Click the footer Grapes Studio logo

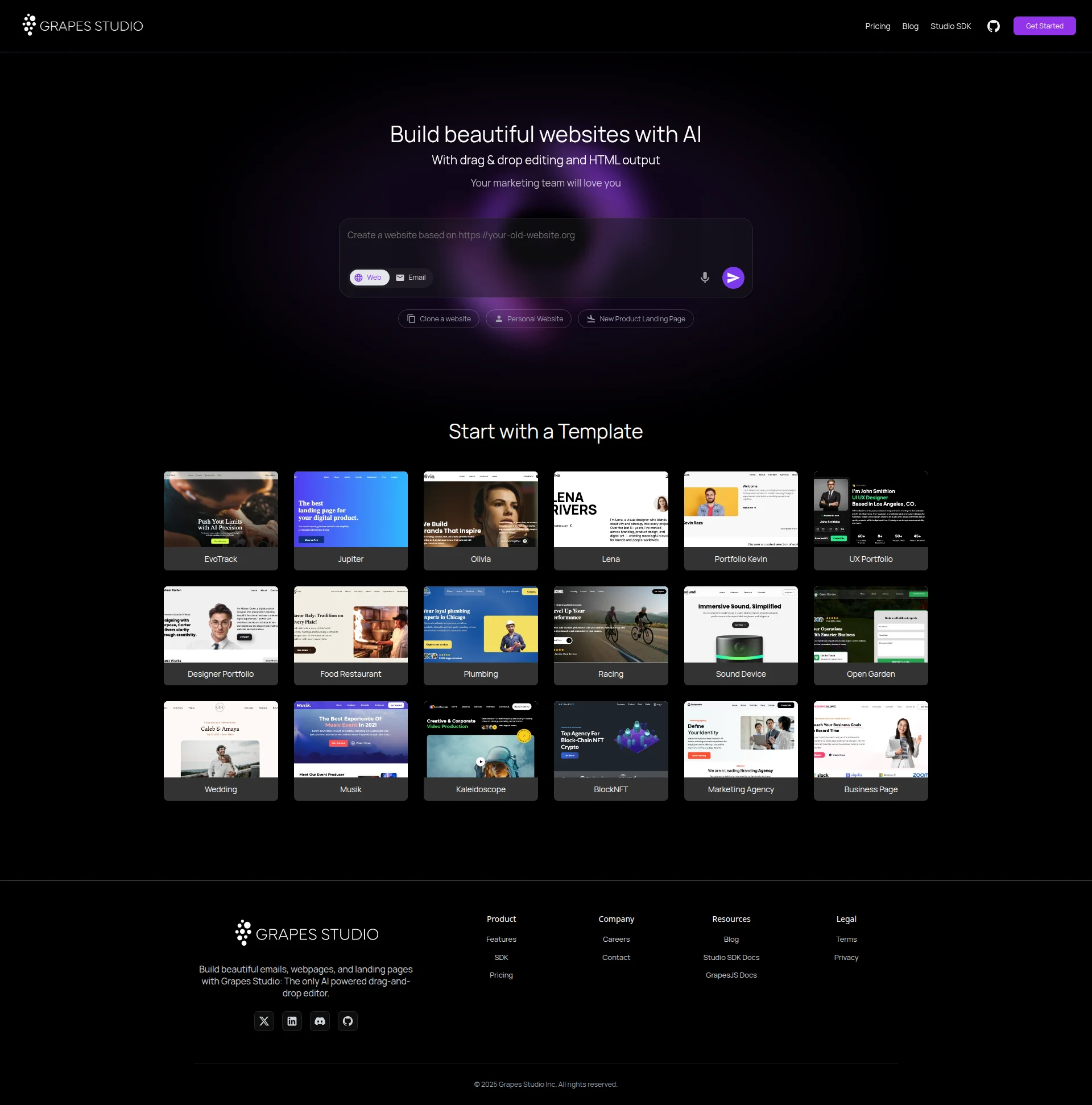[306, 933]
